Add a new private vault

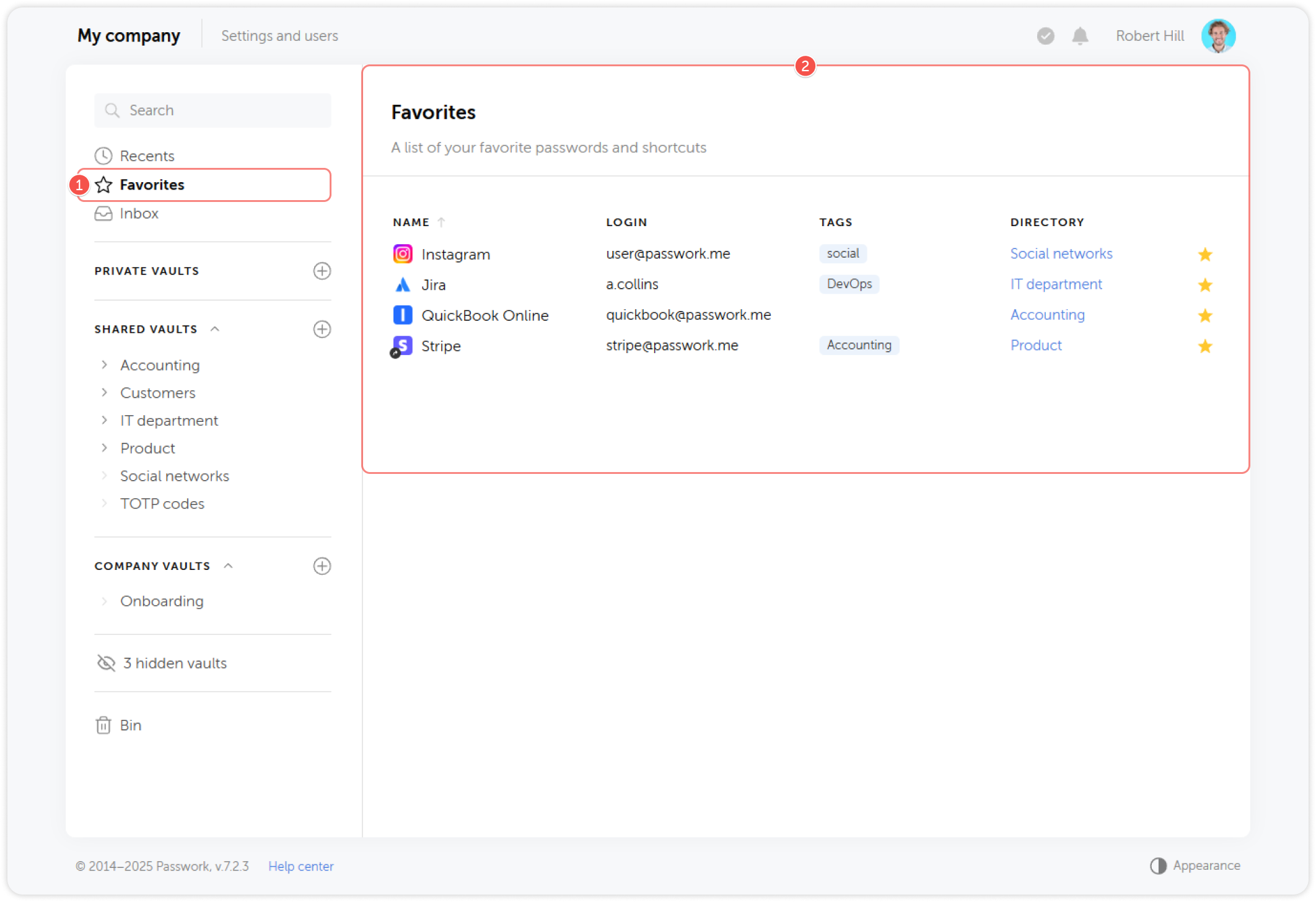coord(322,271)
